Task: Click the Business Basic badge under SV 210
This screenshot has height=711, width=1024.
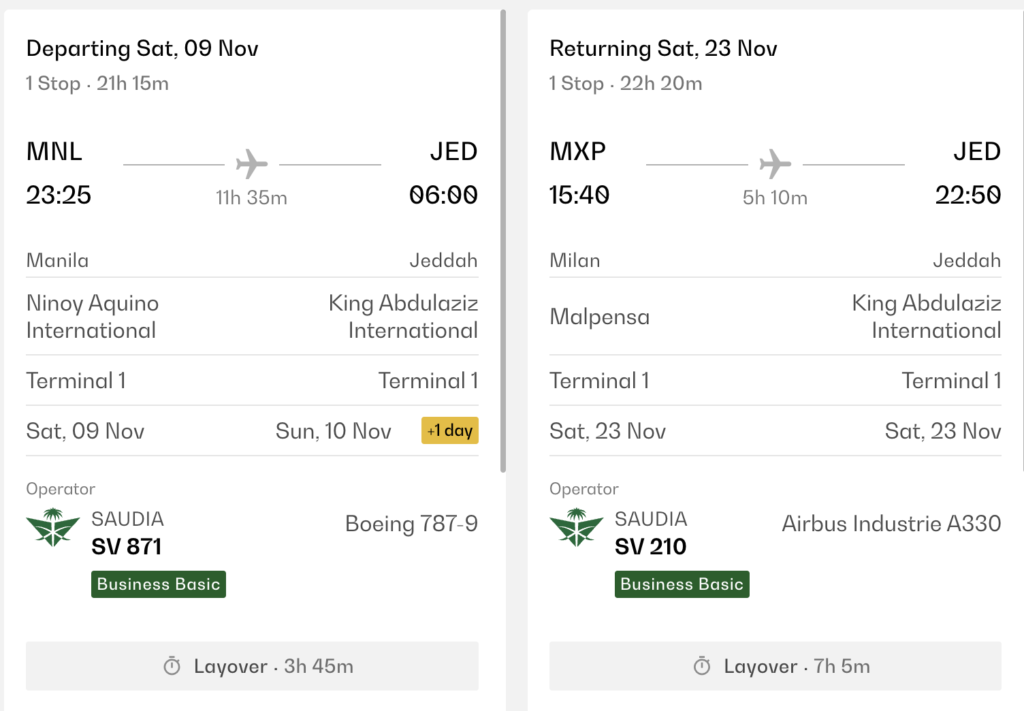Action: tap(682, 584)
